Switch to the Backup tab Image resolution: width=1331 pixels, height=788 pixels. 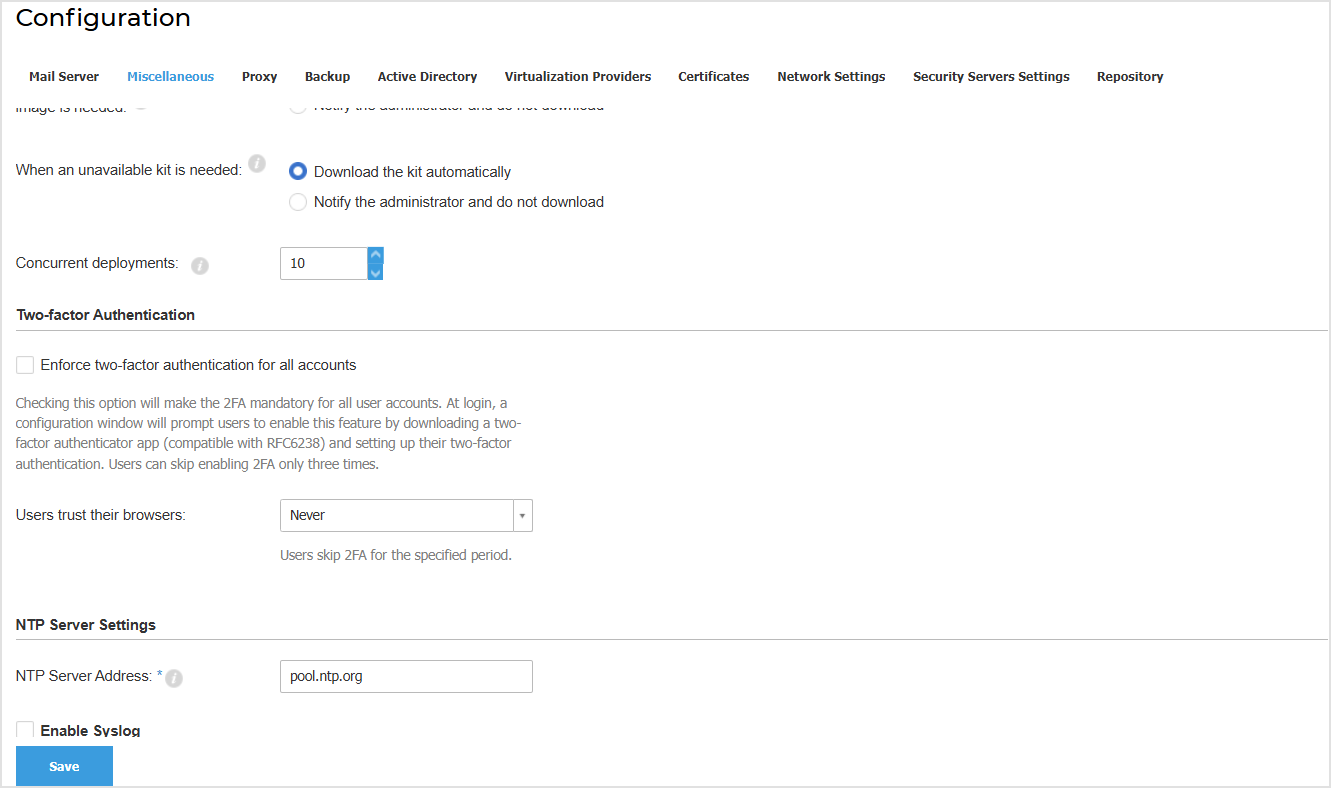click(327, 76)
